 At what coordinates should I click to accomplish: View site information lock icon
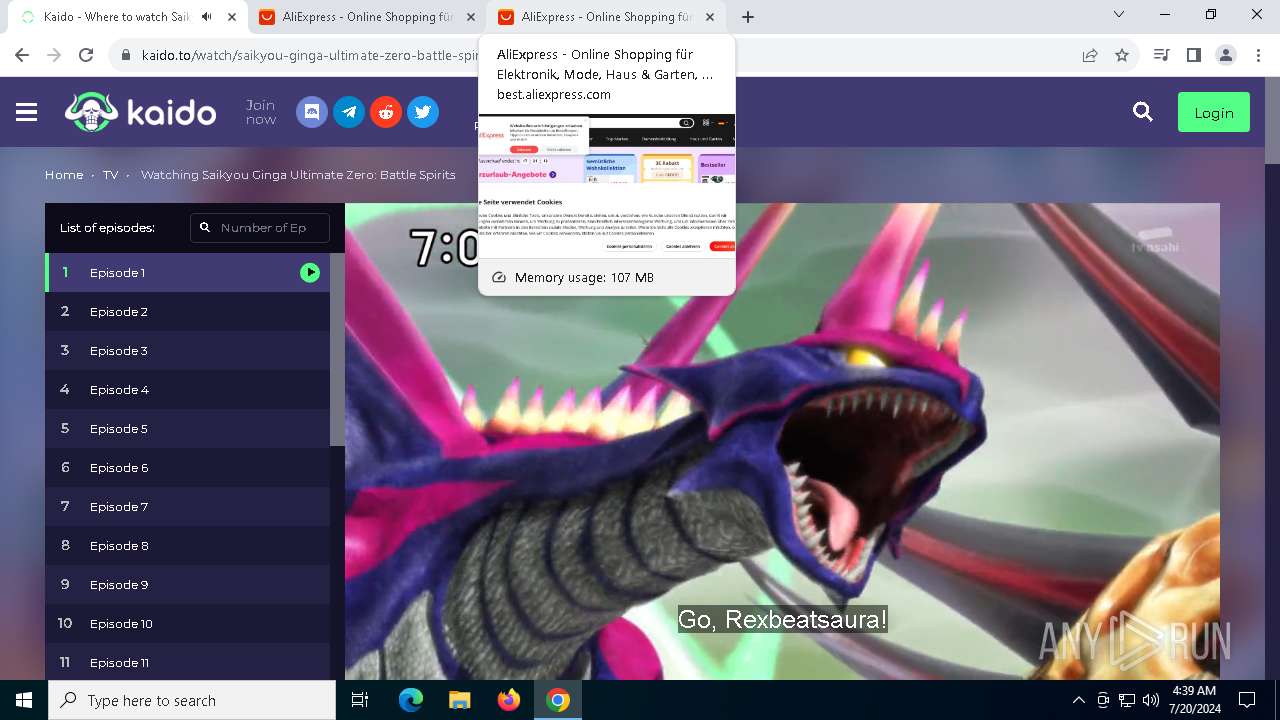(125, 55)
